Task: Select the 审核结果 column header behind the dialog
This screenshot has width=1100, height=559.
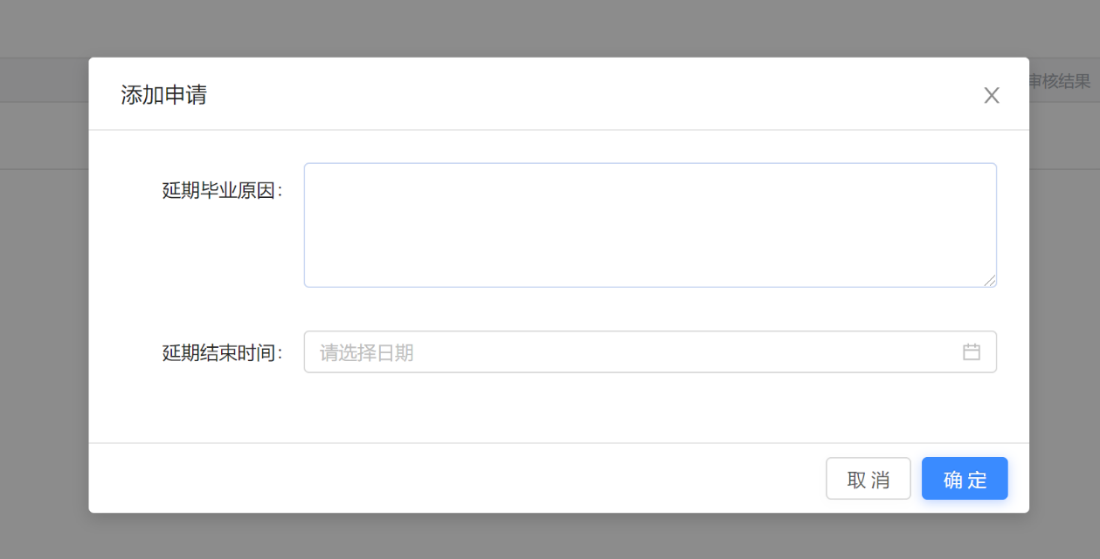Action: coord(1062,81)
